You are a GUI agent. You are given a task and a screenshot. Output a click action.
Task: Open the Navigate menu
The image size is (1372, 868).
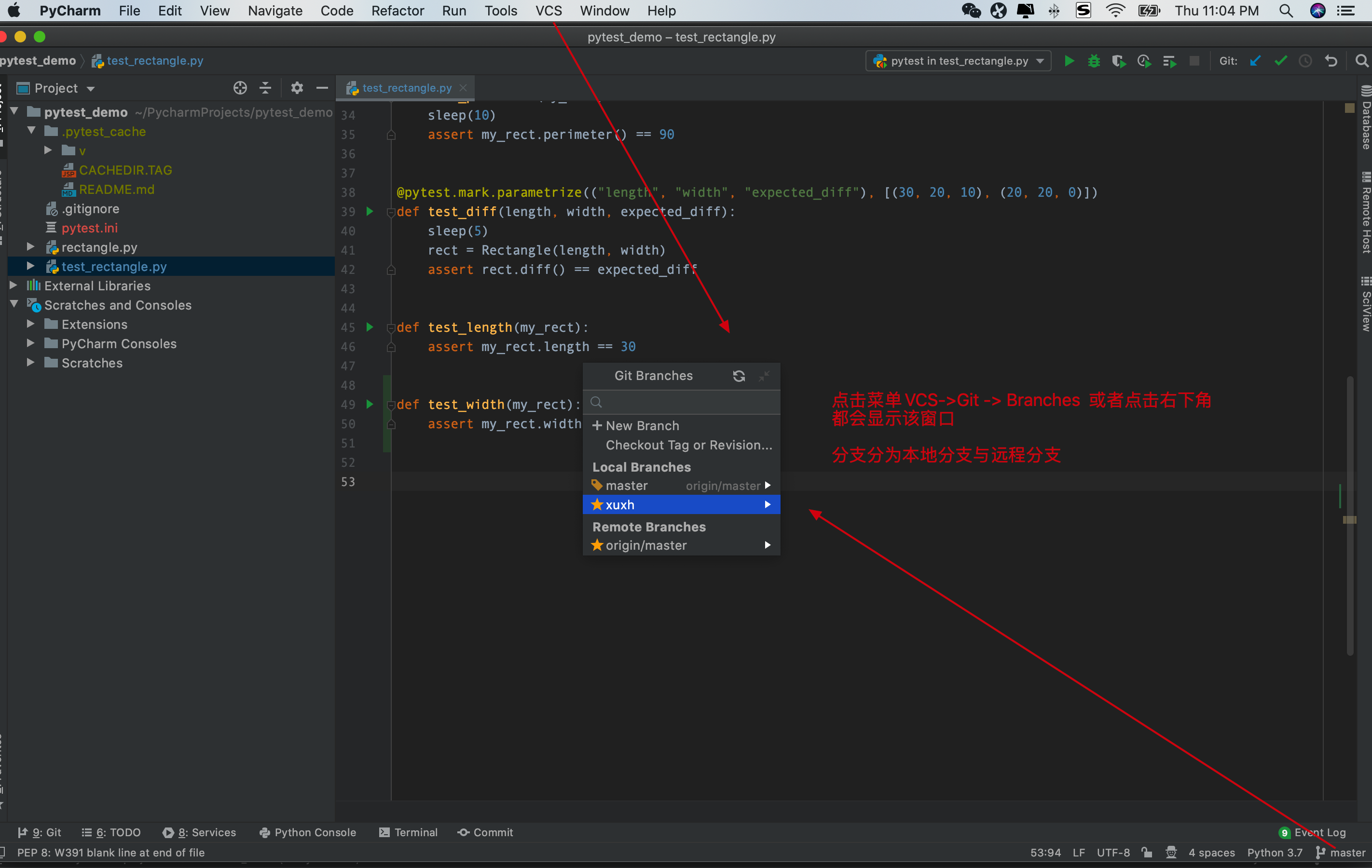pos(274,11)
